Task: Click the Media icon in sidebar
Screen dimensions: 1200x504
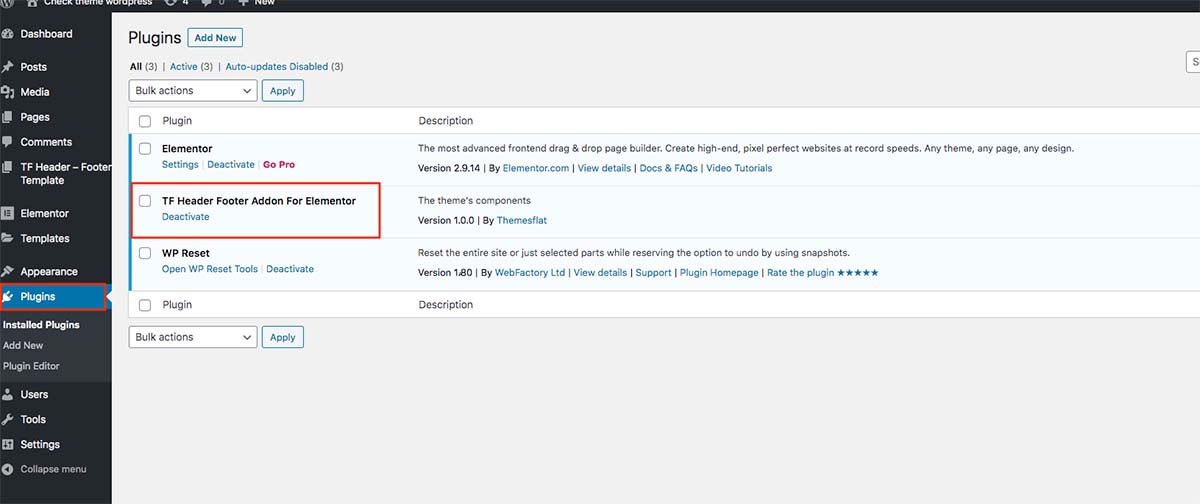Action: [x=8, y=92]
